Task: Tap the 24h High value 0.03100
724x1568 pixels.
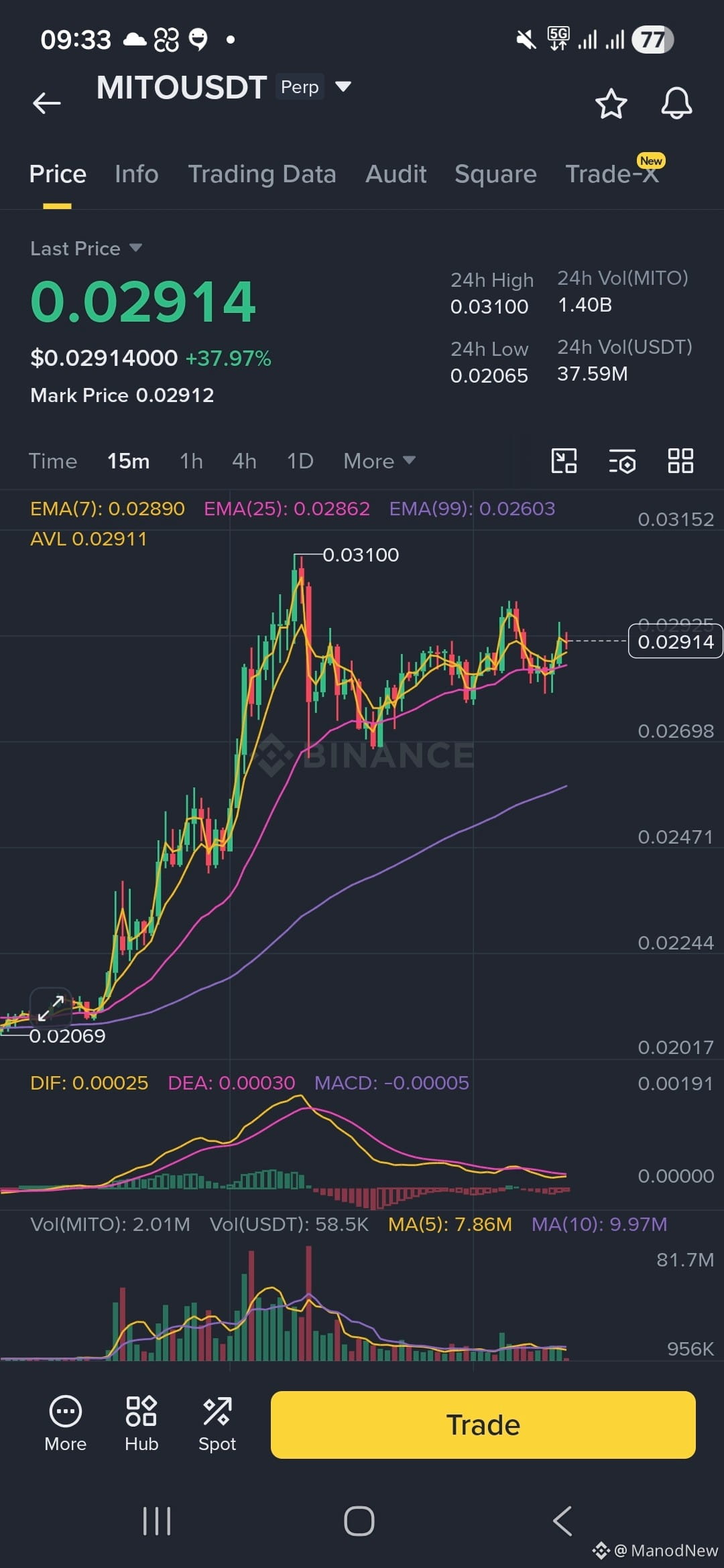Action: [489, 307]
